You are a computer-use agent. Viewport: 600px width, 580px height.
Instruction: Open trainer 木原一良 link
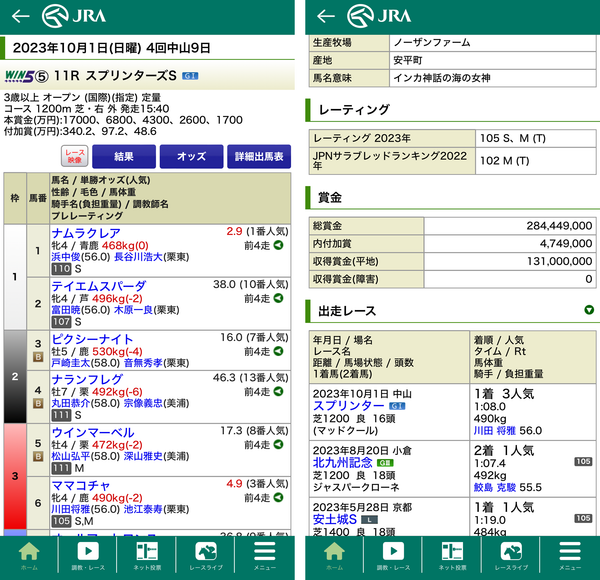[134, 310]
